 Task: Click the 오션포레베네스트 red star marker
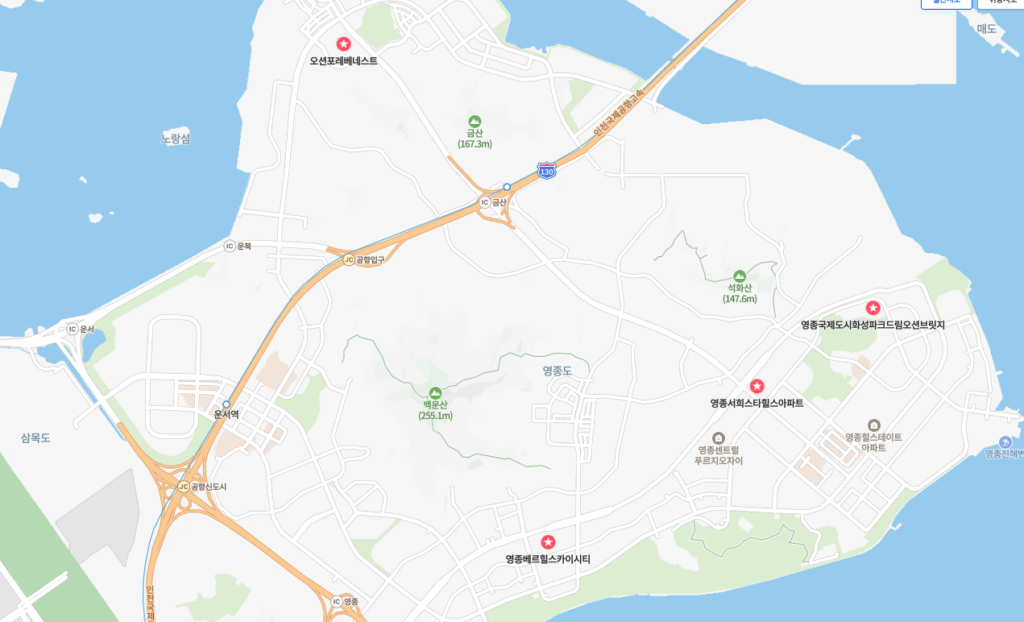pyautogui.click(x=344, y=44)
